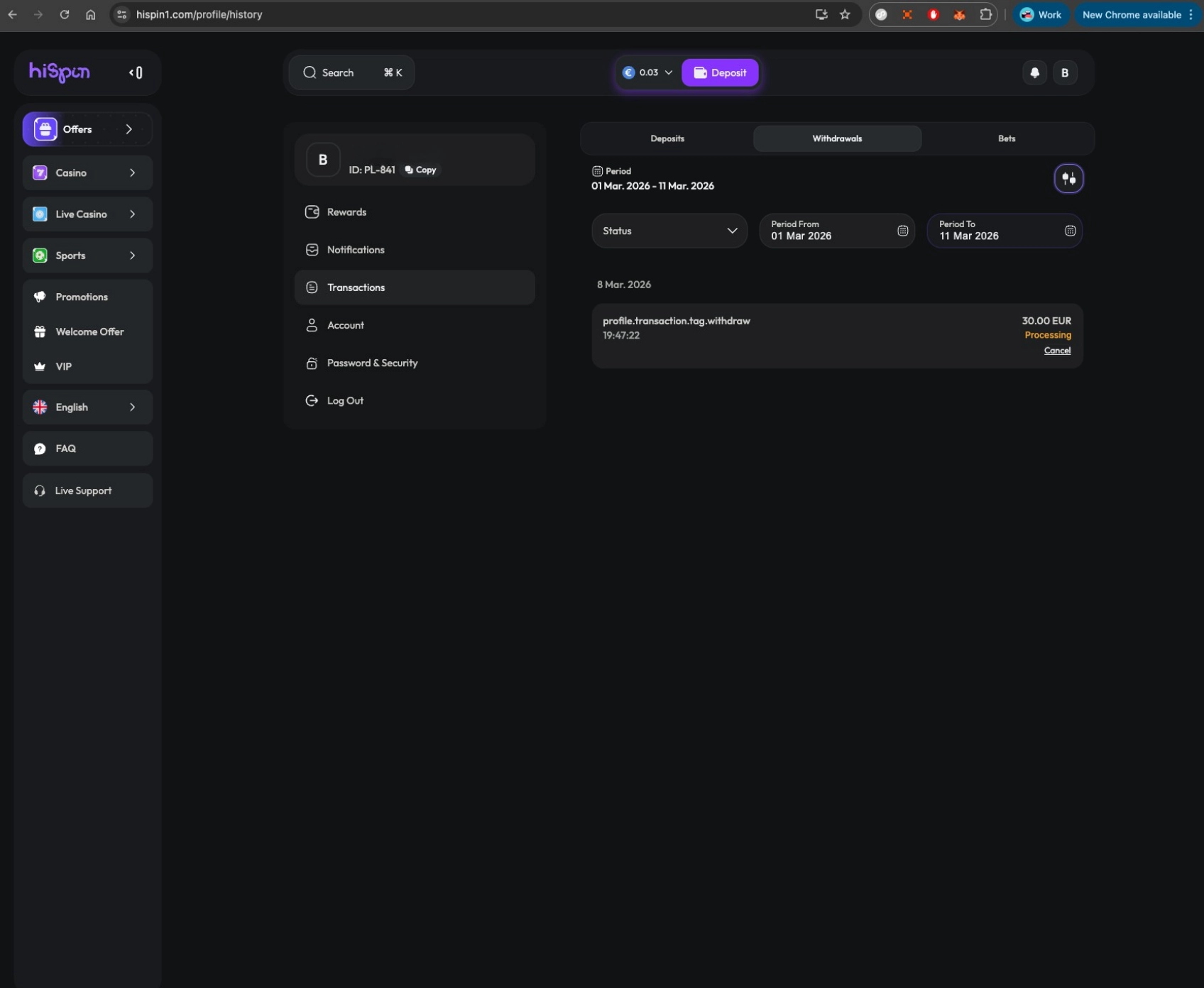The height and width of the screenshot is (988, 1204).
Task: Click the period range 01 Mar. 2026 - 11 Mar. 2026
Action: click(652, 186)
